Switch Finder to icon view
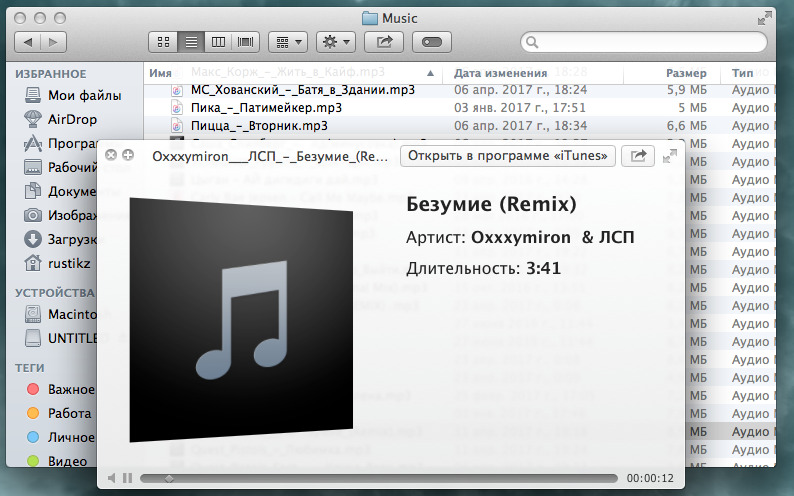 [163, 42]
